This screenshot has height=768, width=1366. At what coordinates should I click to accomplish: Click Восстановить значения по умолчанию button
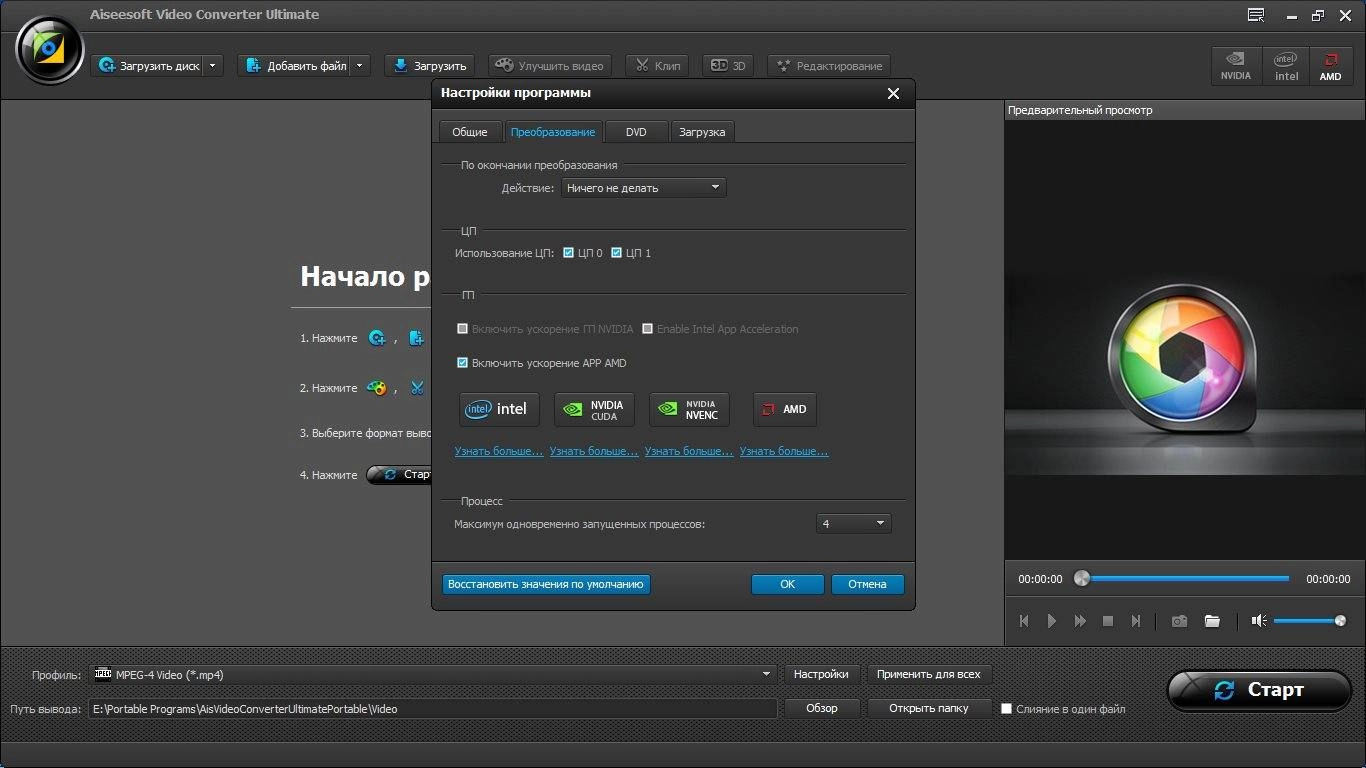click(546, 584)
